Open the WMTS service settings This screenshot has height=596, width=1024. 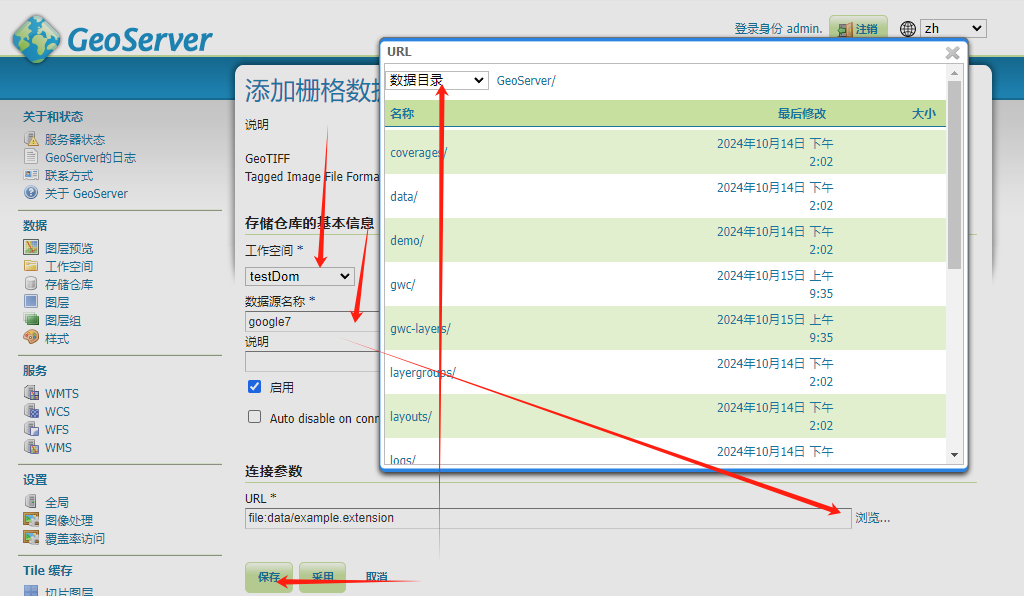tap(61, 393)
